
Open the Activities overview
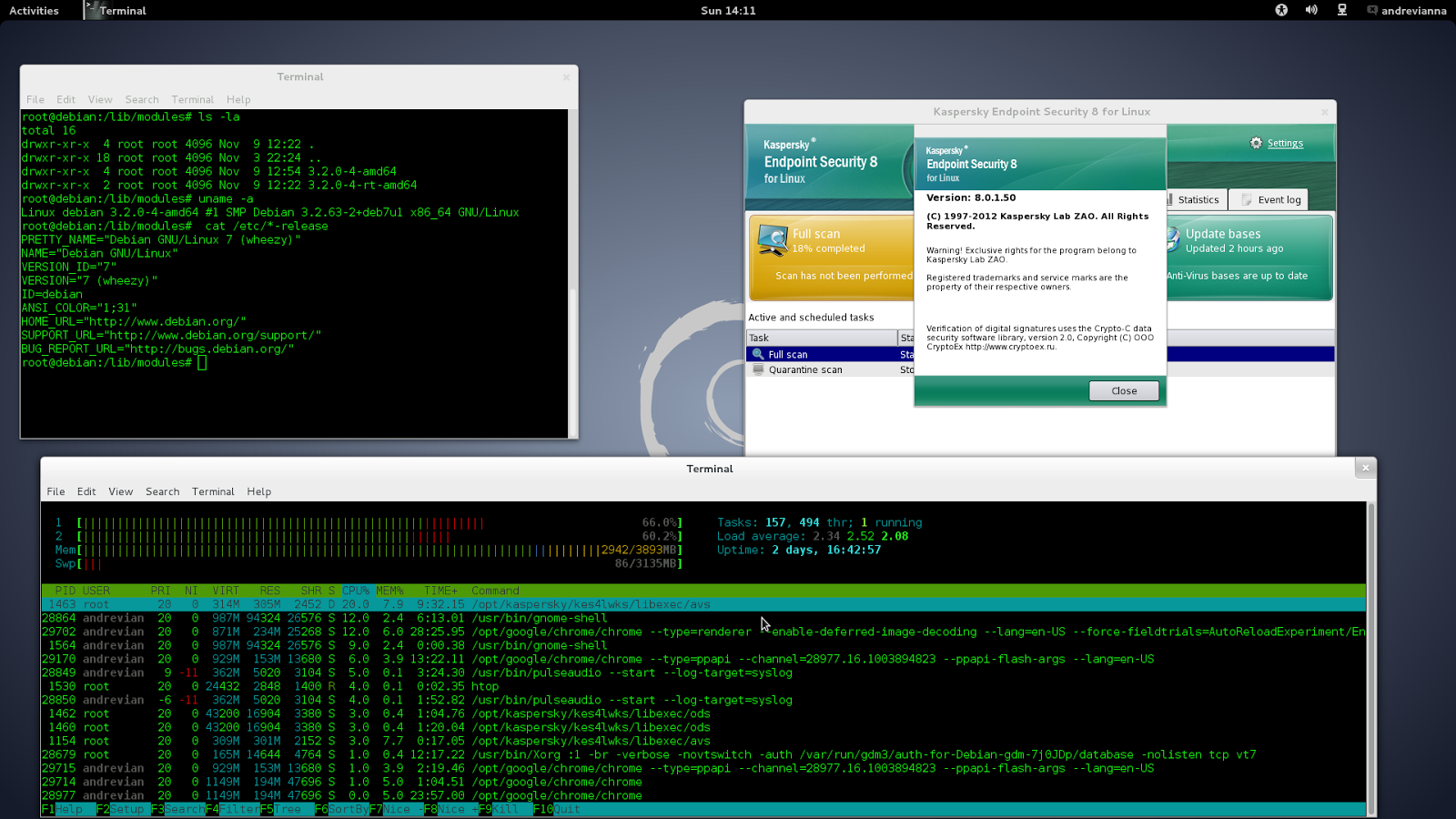34,11
